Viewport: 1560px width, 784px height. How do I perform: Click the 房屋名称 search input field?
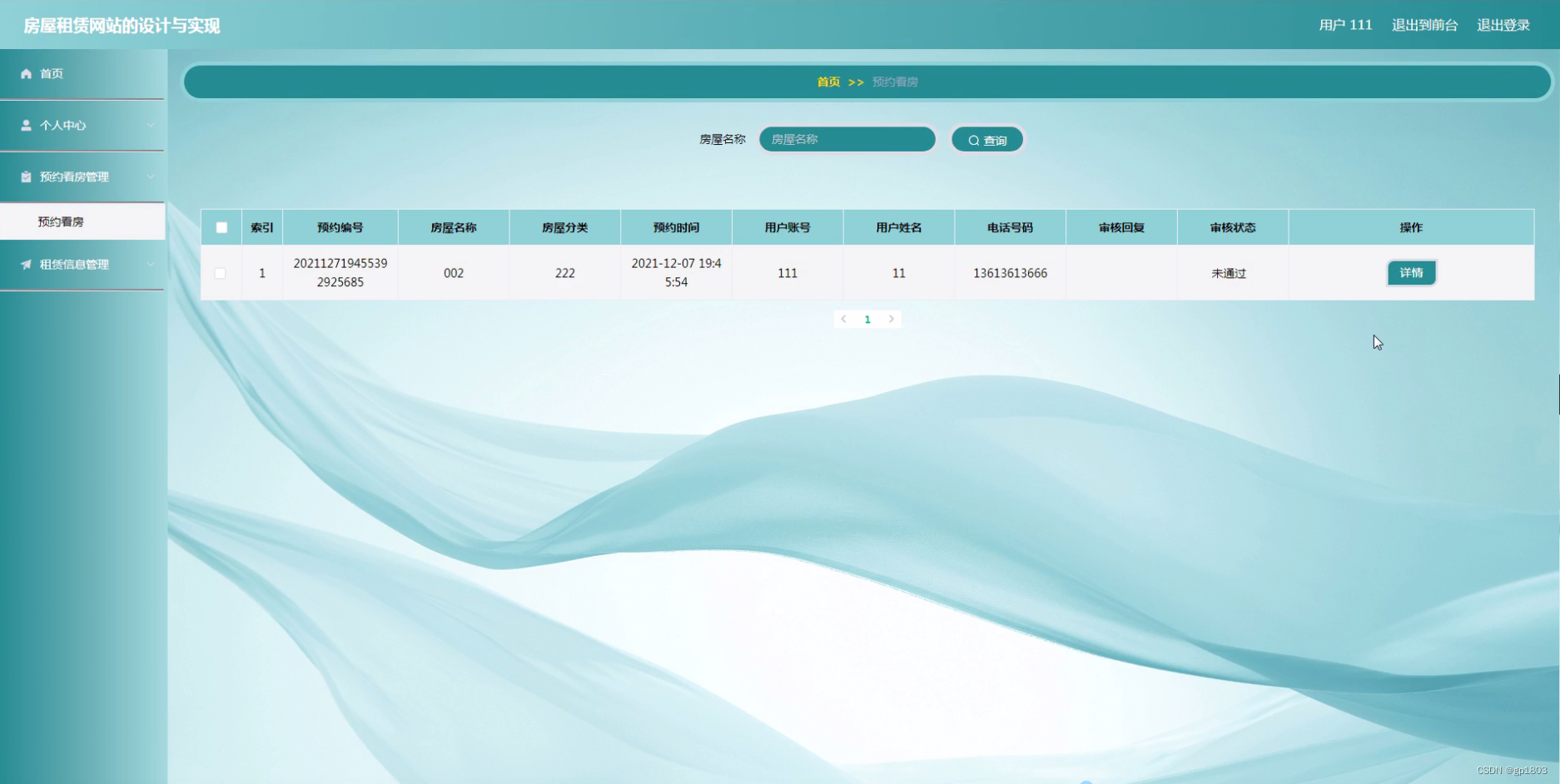846,139
